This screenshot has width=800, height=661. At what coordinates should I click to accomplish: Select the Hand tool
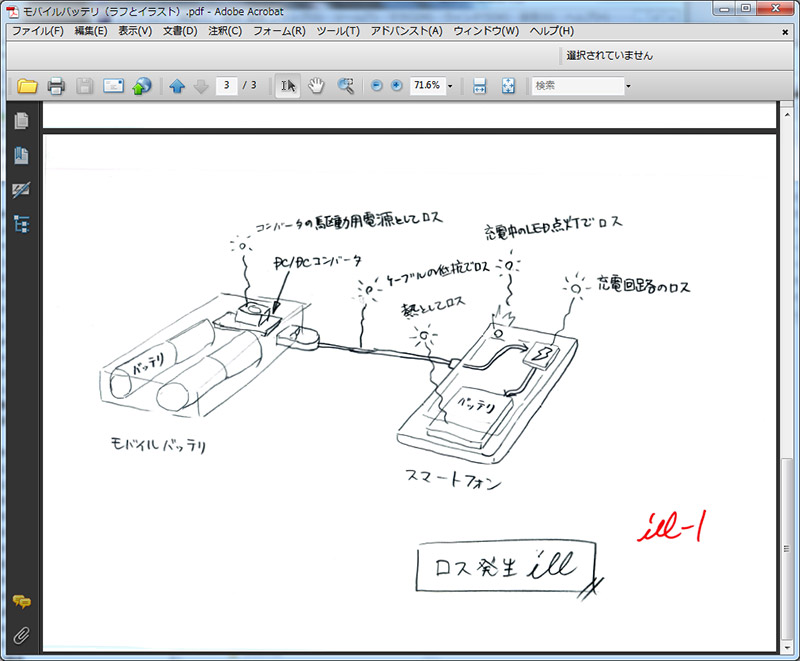tap(316, 86)
